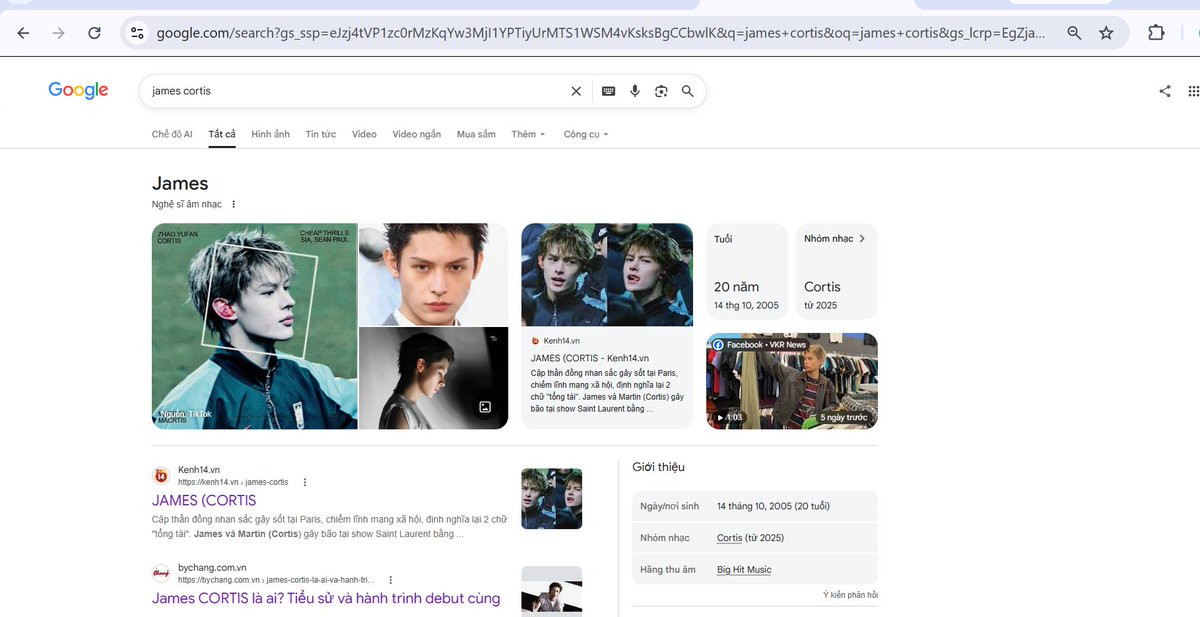The image size is (1200, 617).
Task: Open the on-screen keyboard icon
Action: [608, 91]
